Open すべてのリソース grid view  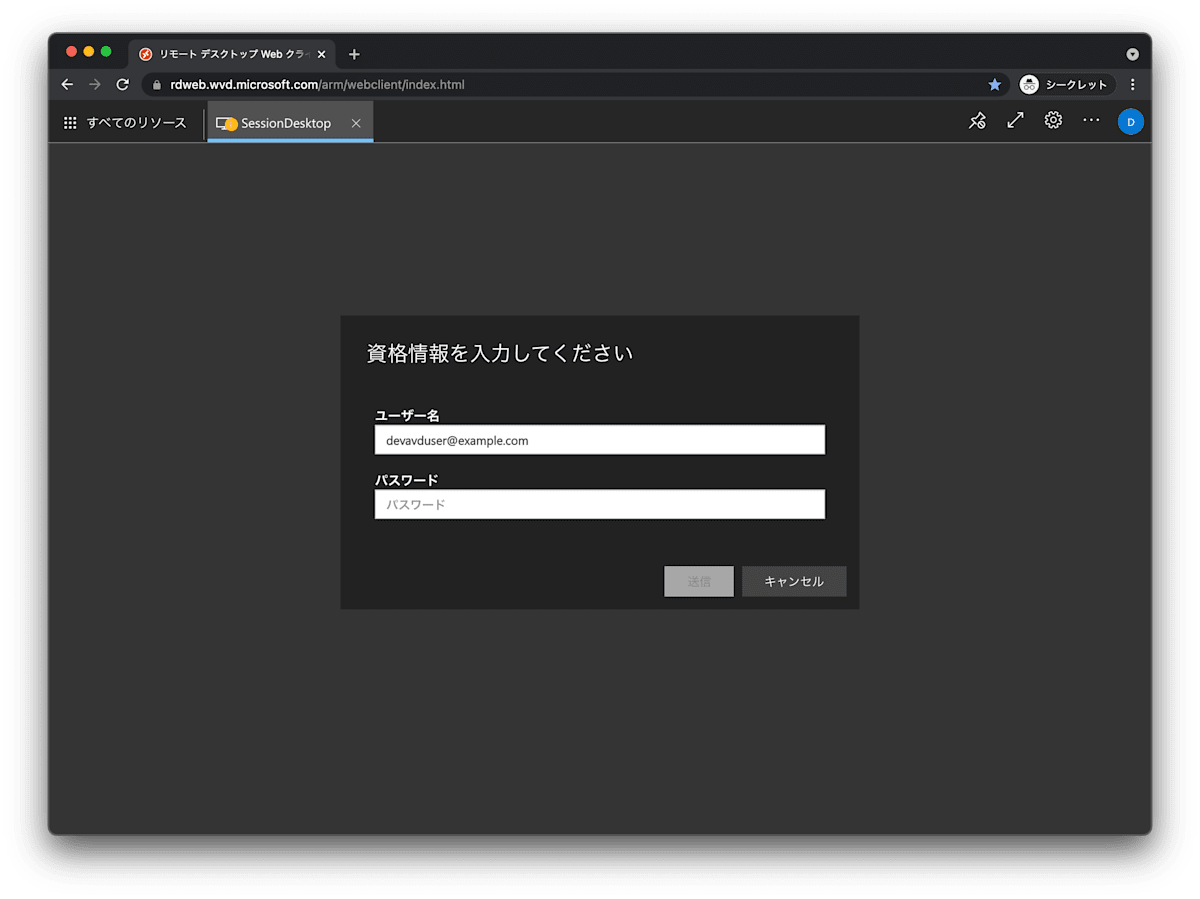[x=126, y=123]
